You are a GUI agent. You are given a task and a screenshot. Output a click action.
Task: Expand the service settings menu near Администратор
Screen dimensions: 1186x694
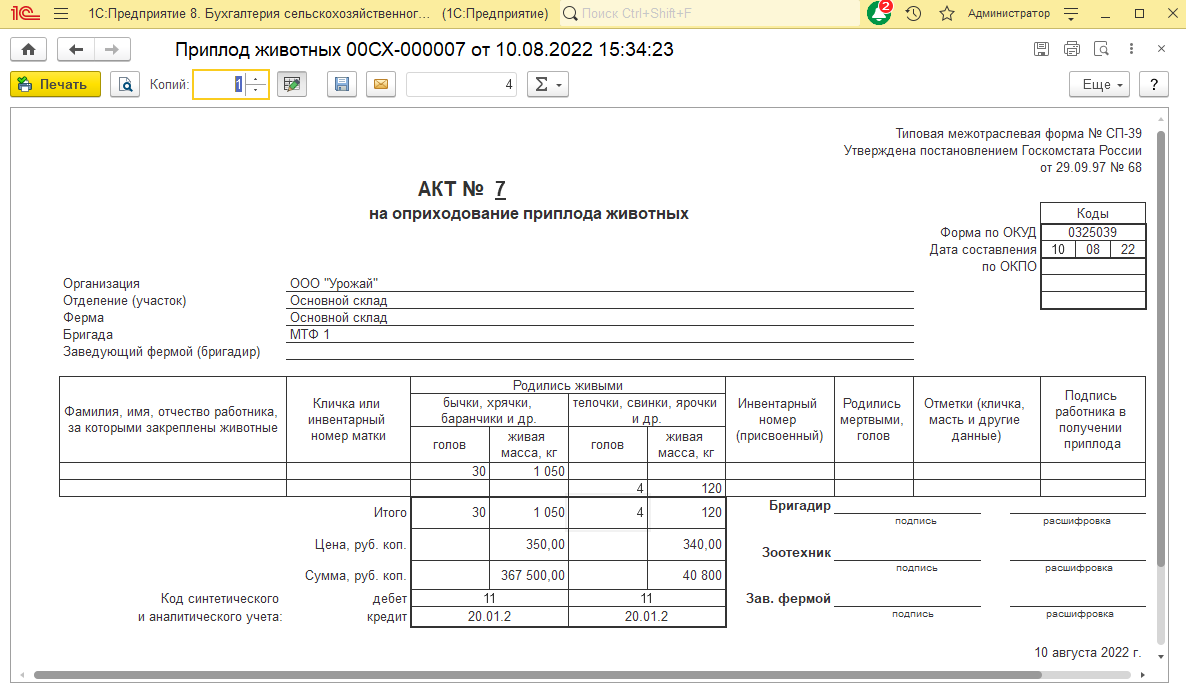click(x=1072, y=14)
